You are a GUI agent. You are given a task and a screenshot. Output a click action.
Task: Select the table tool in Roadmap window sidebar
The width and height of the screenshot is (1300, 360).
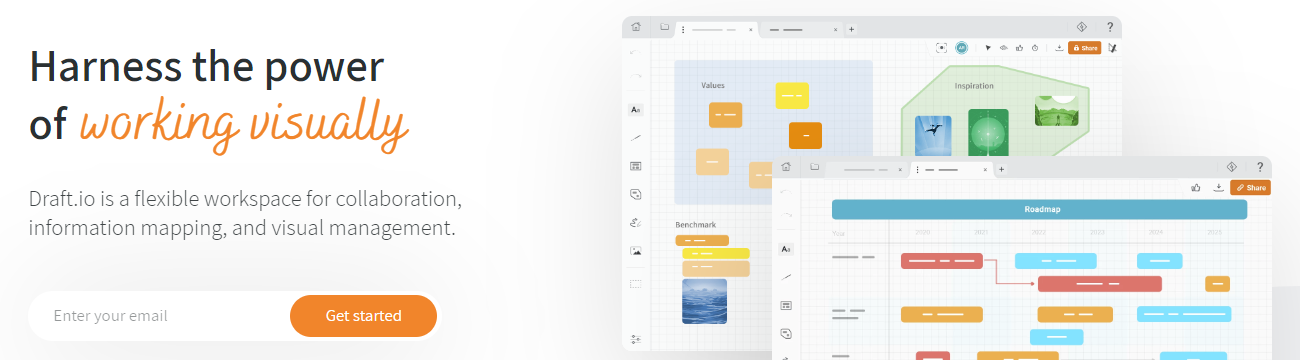point(787,305)
